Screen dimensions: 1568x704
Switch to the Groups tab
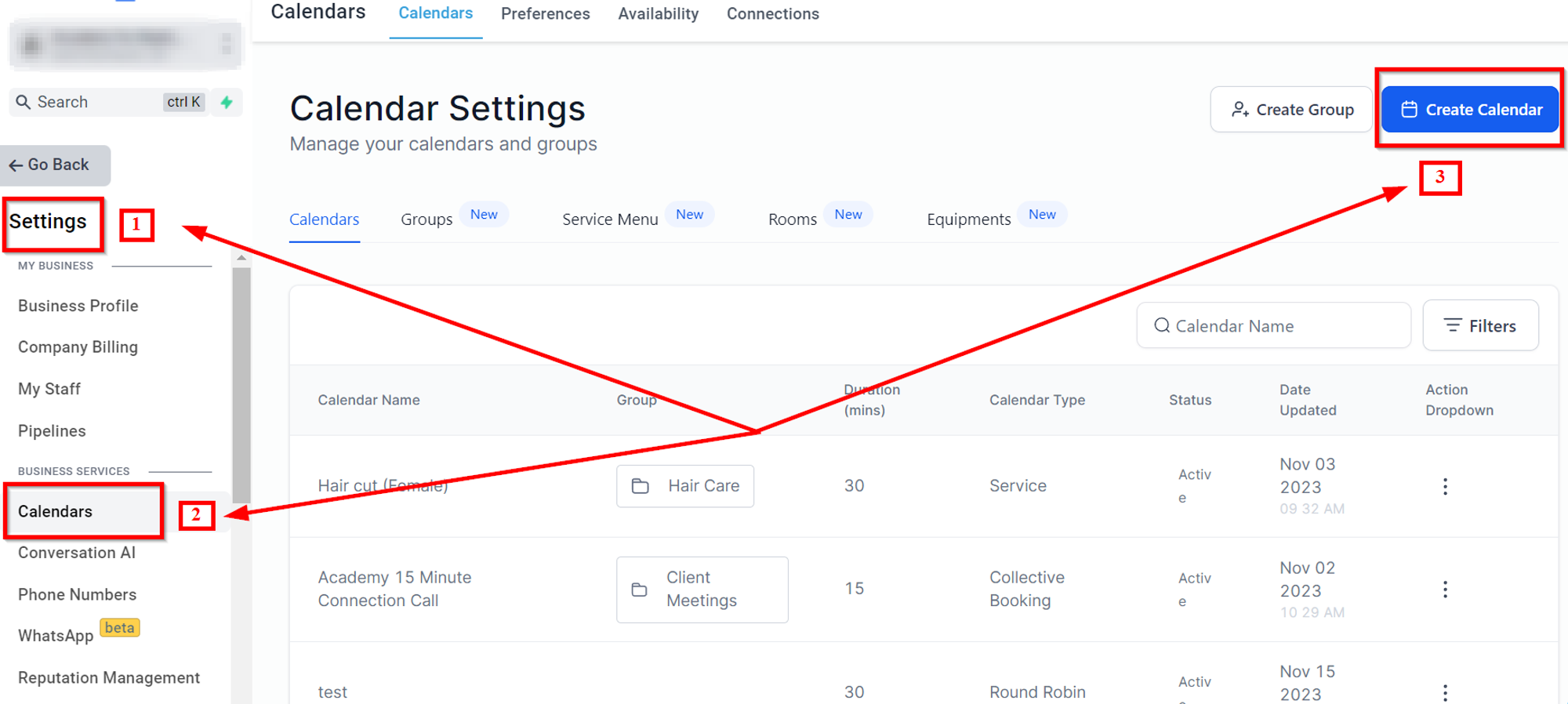(426, 220)
